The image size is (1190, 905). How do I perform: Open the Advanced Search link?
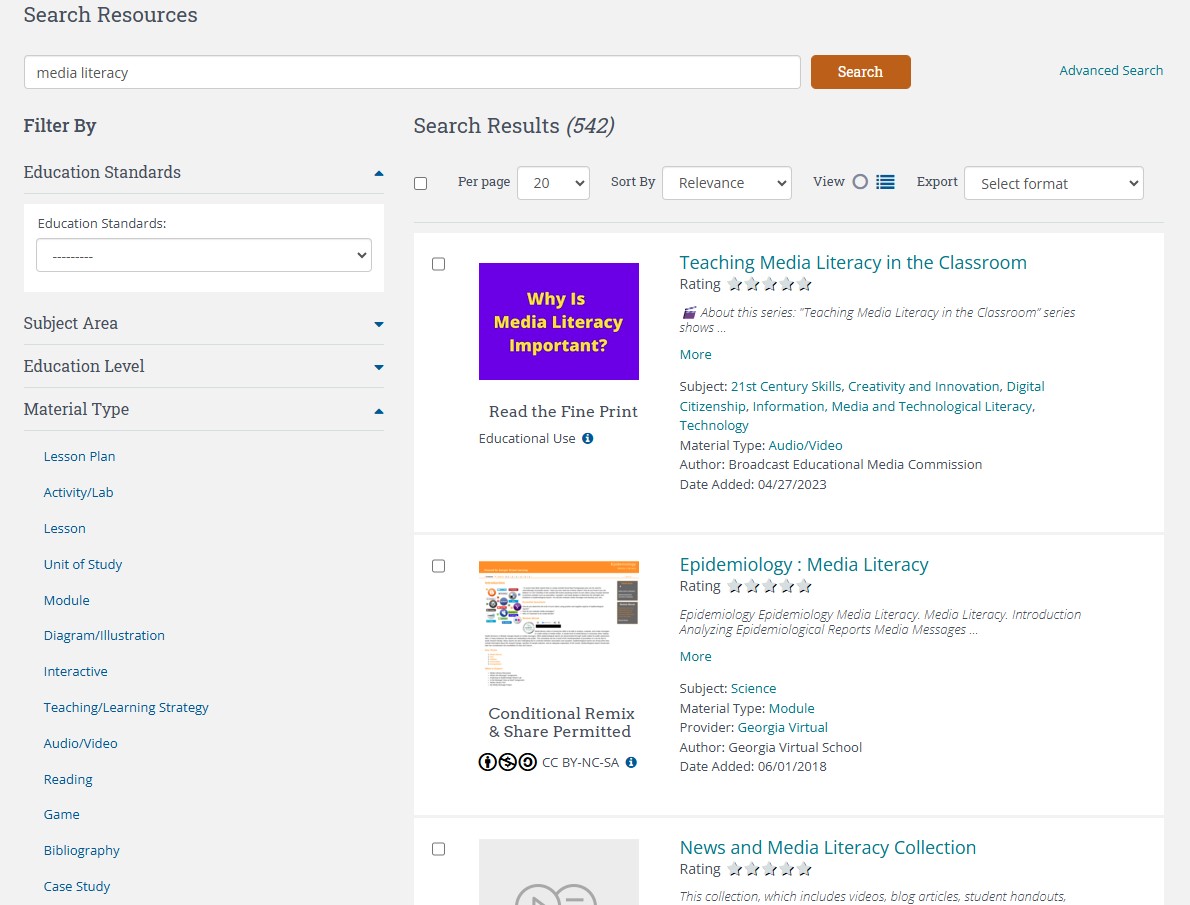click(1111, 71)
